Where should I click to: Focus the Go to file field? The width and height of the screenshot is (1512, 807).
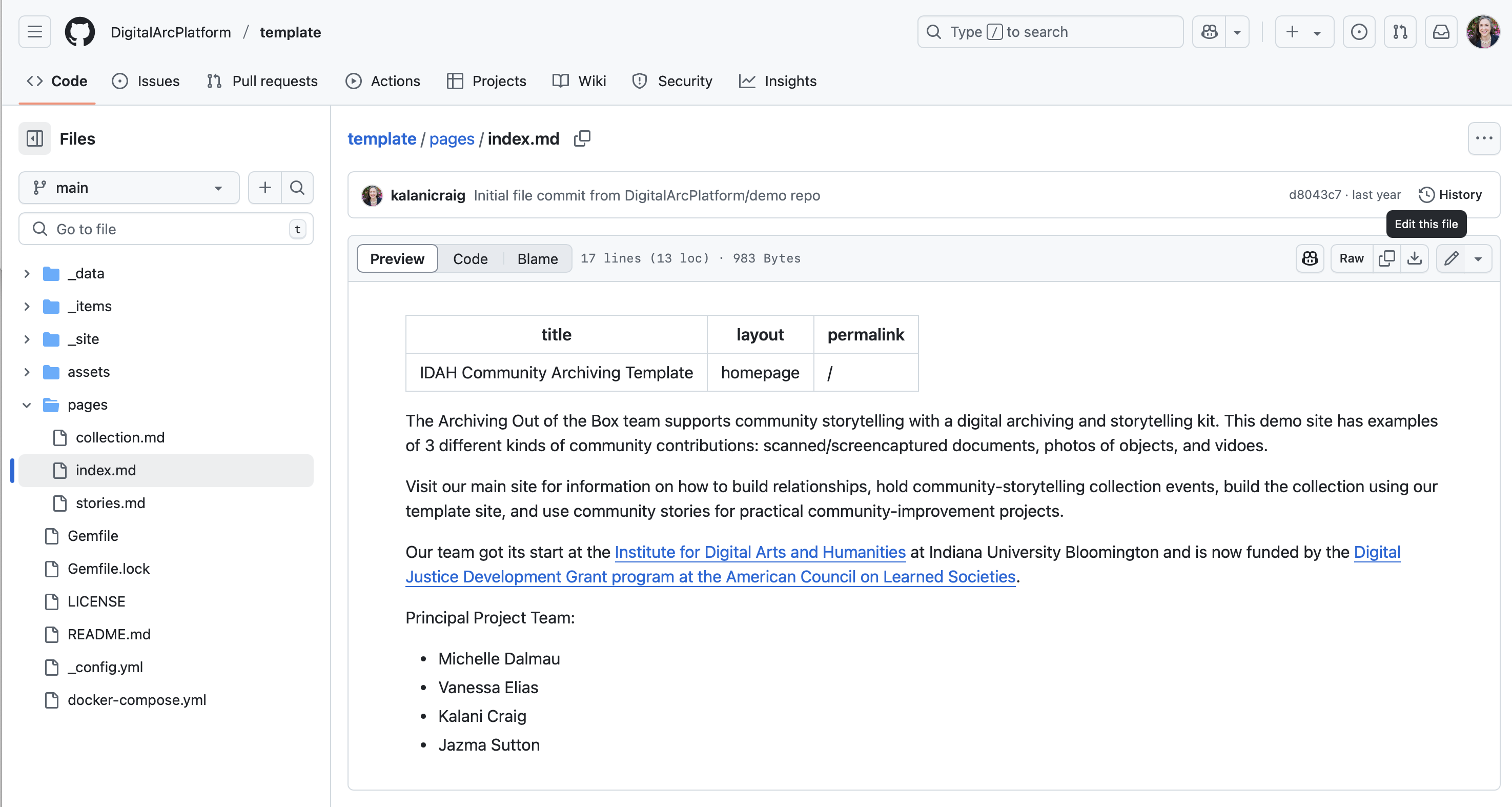(166, 229)
